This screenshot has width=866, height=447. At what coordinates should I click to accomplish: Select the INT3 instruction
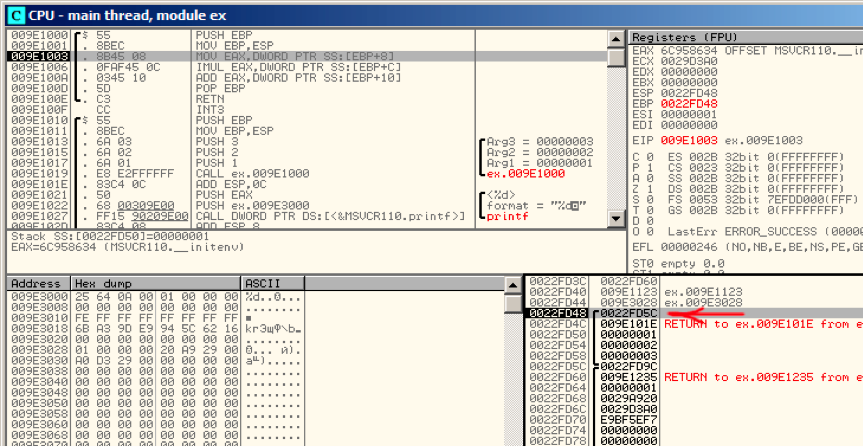coord(210,109)
